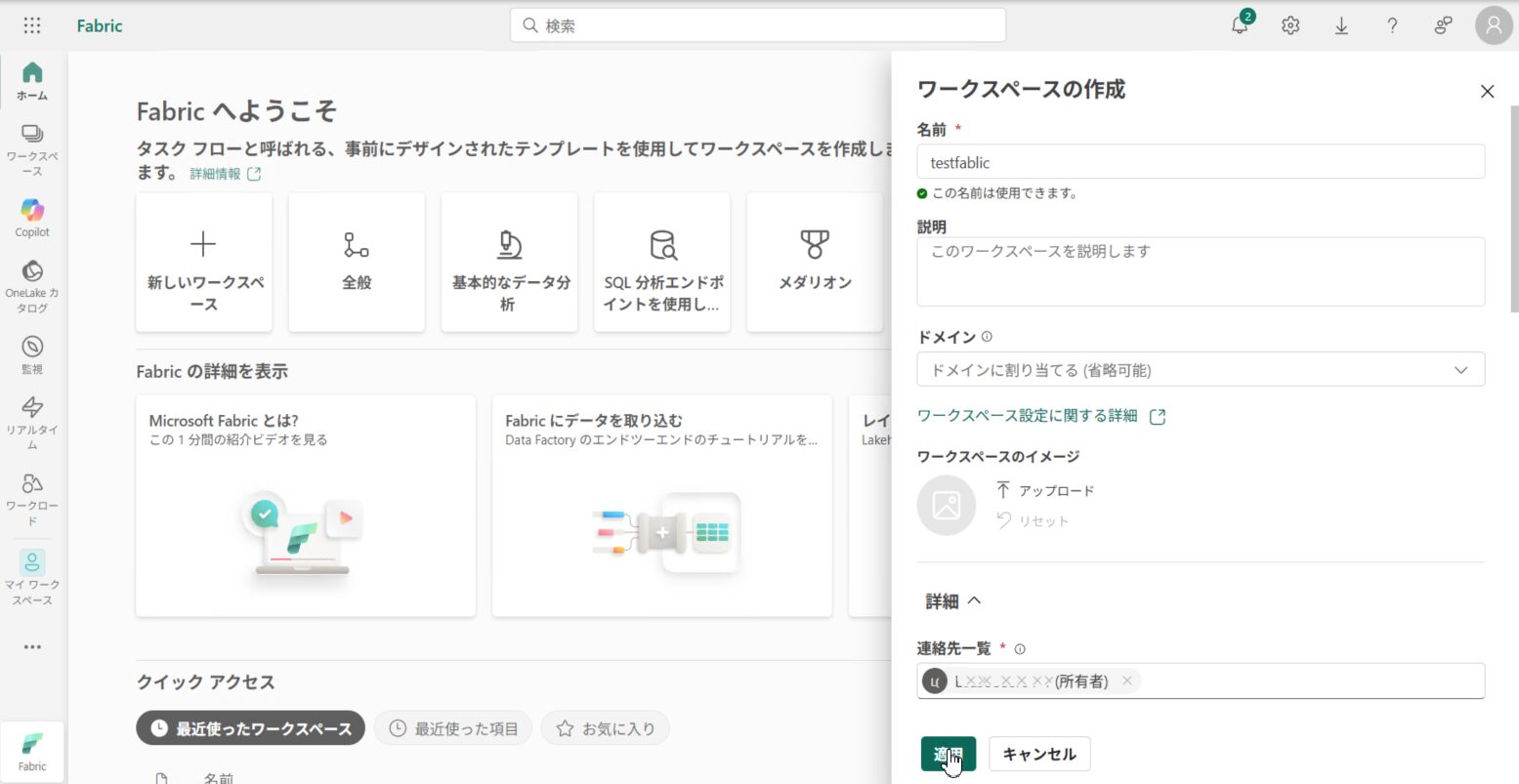Click the 名前 input field with testfablic
This screenshot has width=1519, height=784.
point(1200,163)
